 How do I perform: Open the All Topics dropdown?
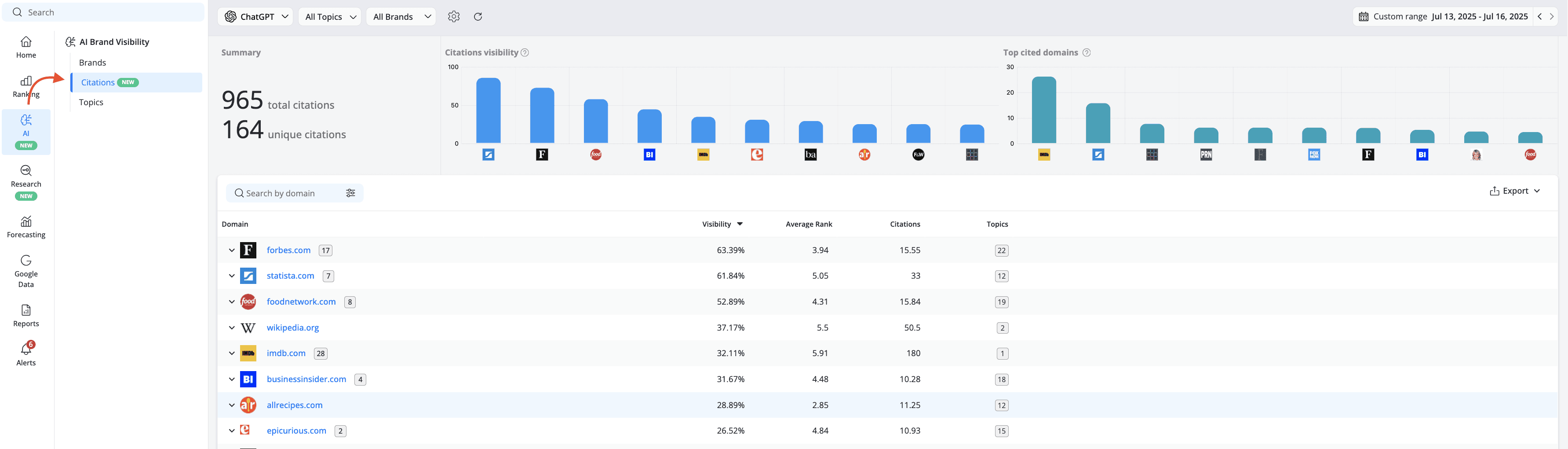(330, 16)
